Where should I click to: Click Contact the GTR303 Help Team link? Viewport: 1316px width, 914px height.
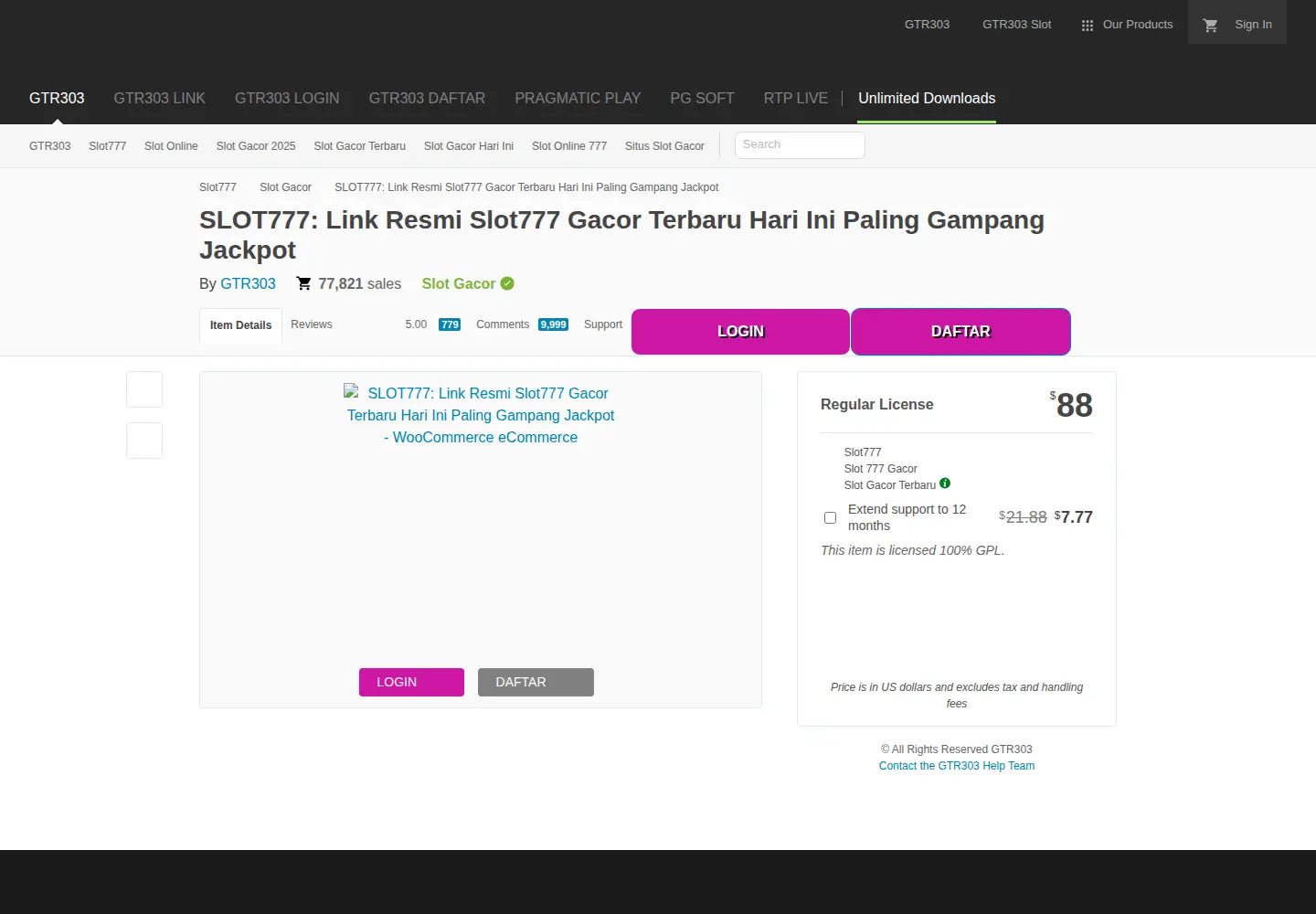tap(957, 766)
